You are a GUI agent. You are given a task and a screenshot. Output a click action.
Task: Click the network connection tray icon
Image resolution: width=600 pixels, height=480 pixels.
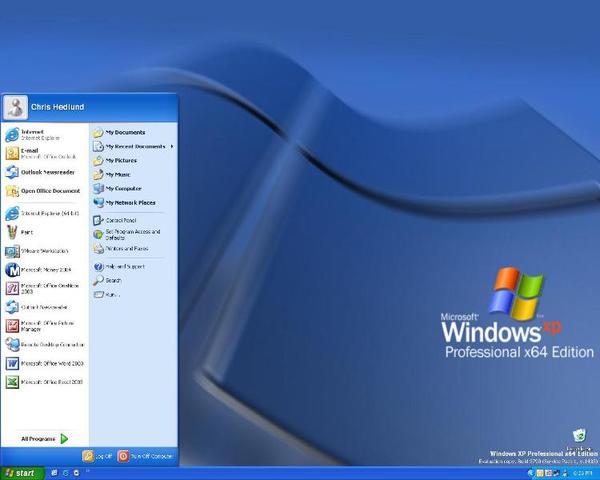coord(557,473)
